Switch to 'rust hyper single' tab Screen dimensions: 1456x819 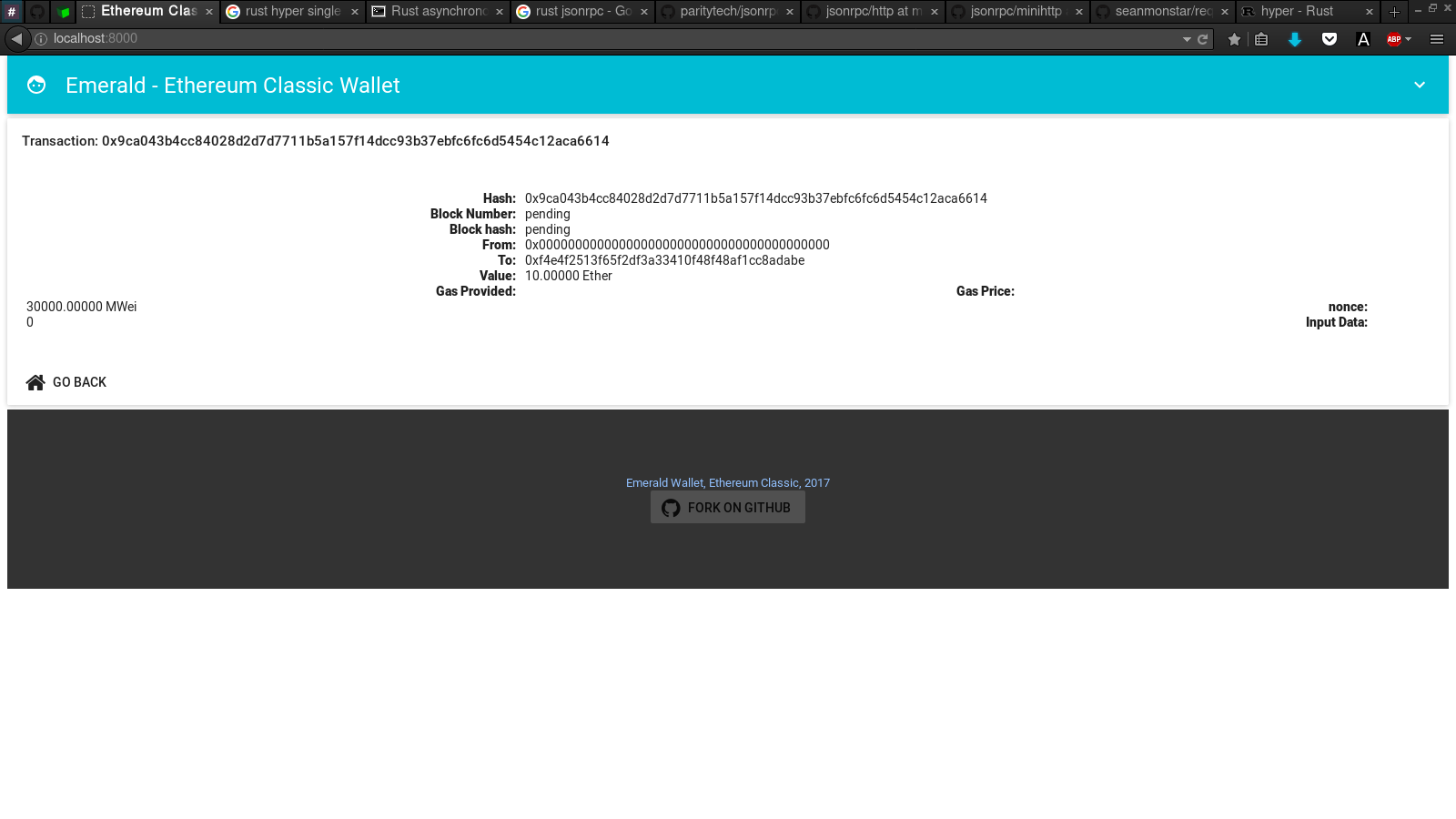[x=292, y=12]
